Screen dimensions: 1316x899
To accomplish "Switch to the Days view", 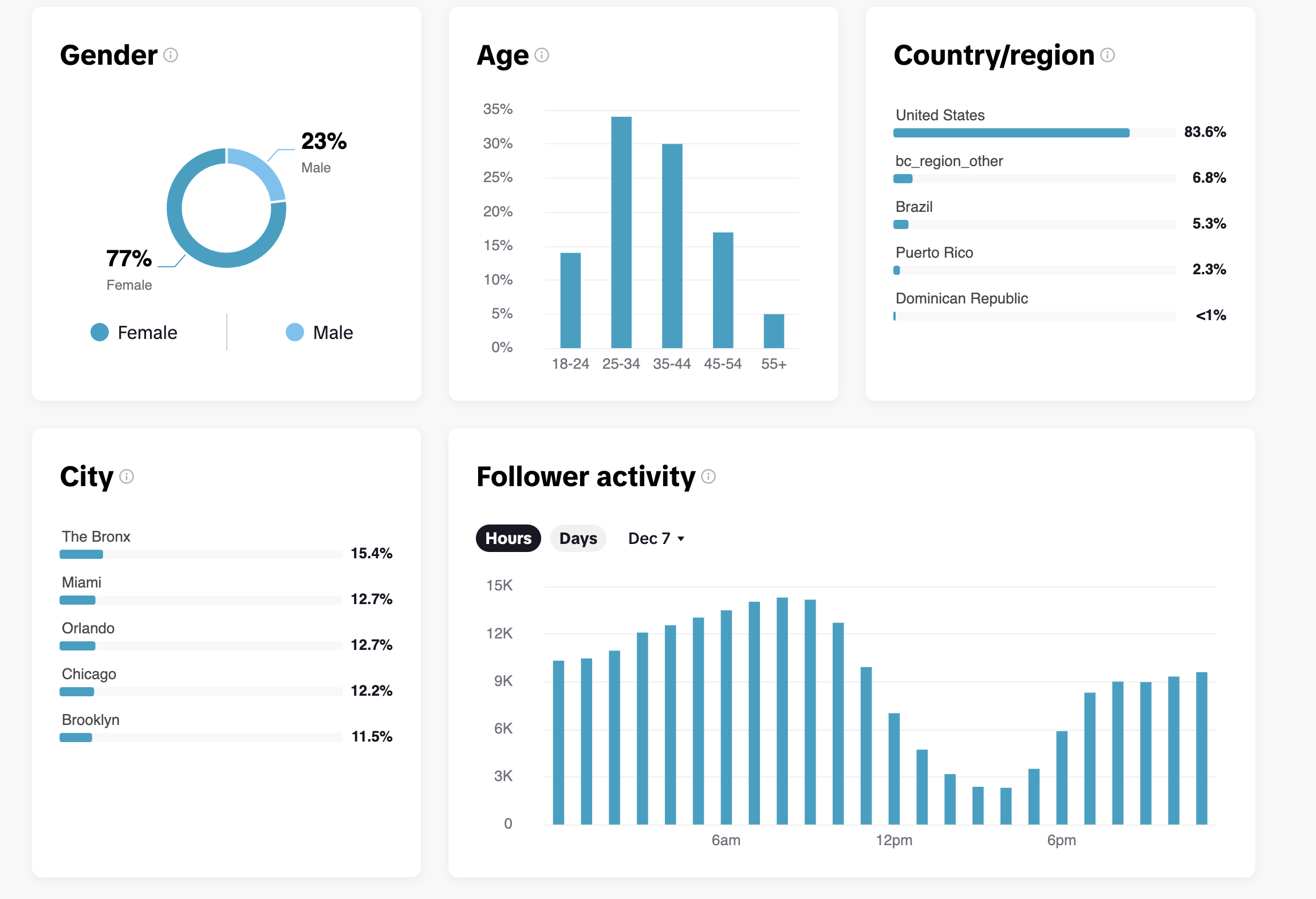I will click(578, 538).
